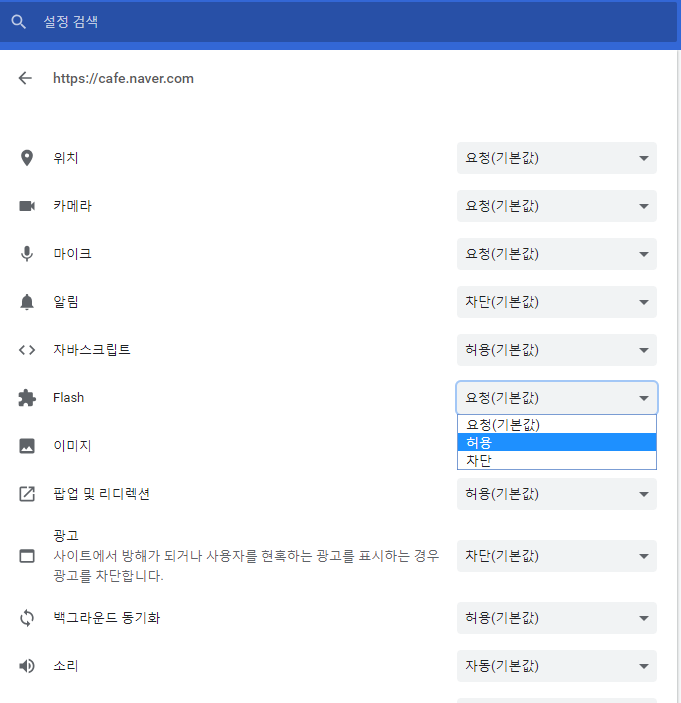Click the sound speaker icon
This screenshot has width=681, height=703.
tap(27, 666)
